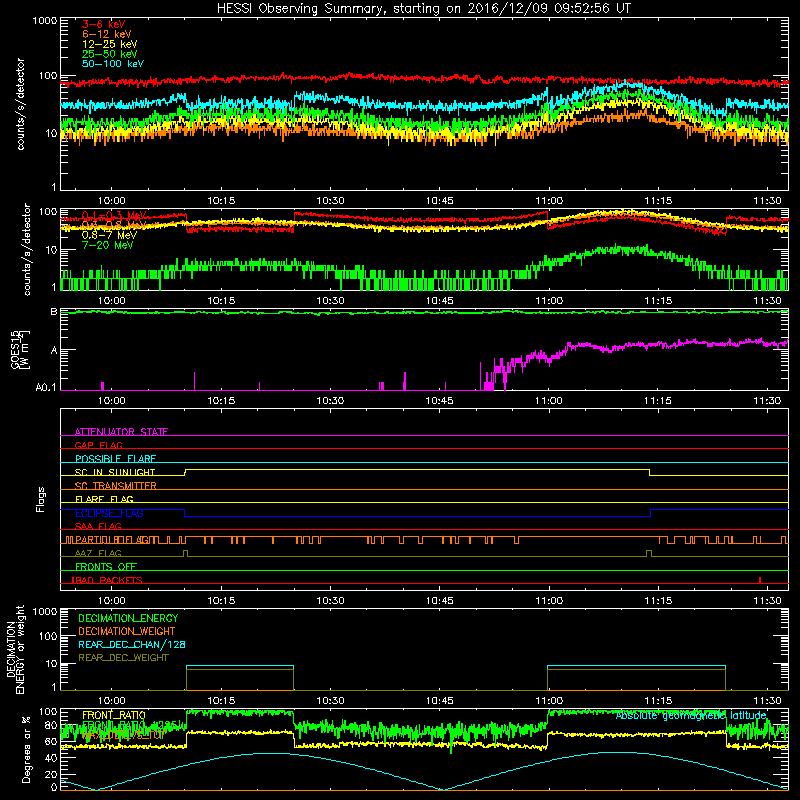Click the red bad packets spike marker near 11:29

pyautogui.click(x=760, y=580)
